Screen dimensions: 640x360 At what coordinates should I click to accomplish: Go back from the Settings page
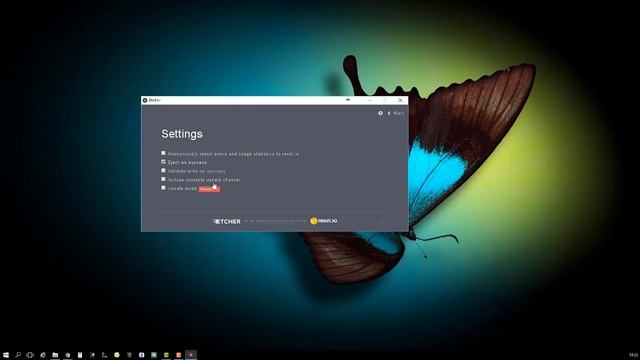coord(396,113)
